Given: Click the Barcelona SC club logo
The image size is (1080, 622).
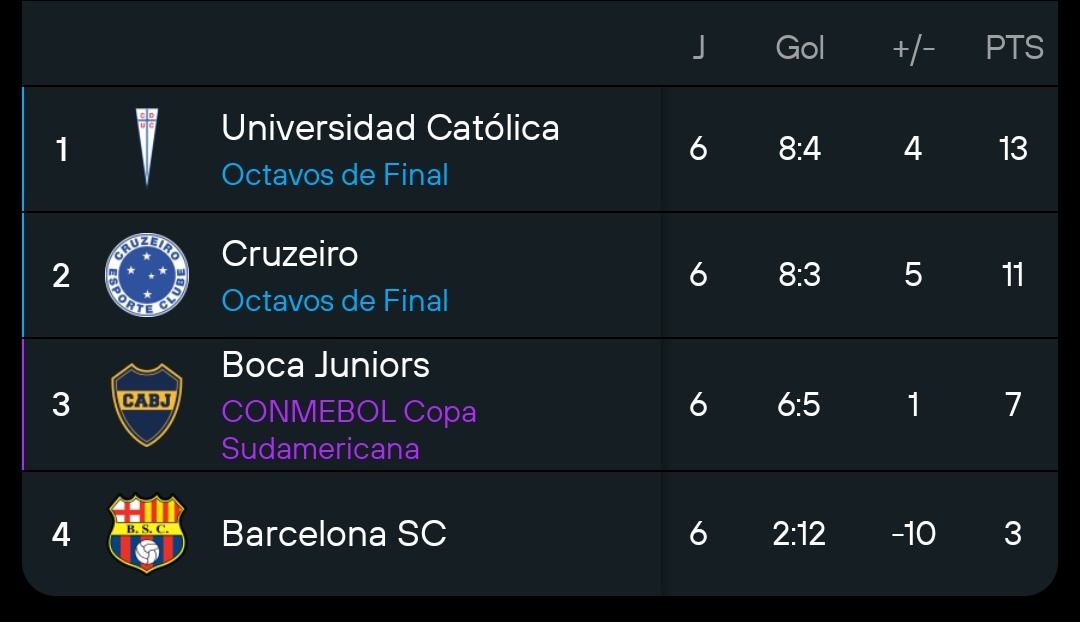Looking at the screenshot, I should coord(147,533).
